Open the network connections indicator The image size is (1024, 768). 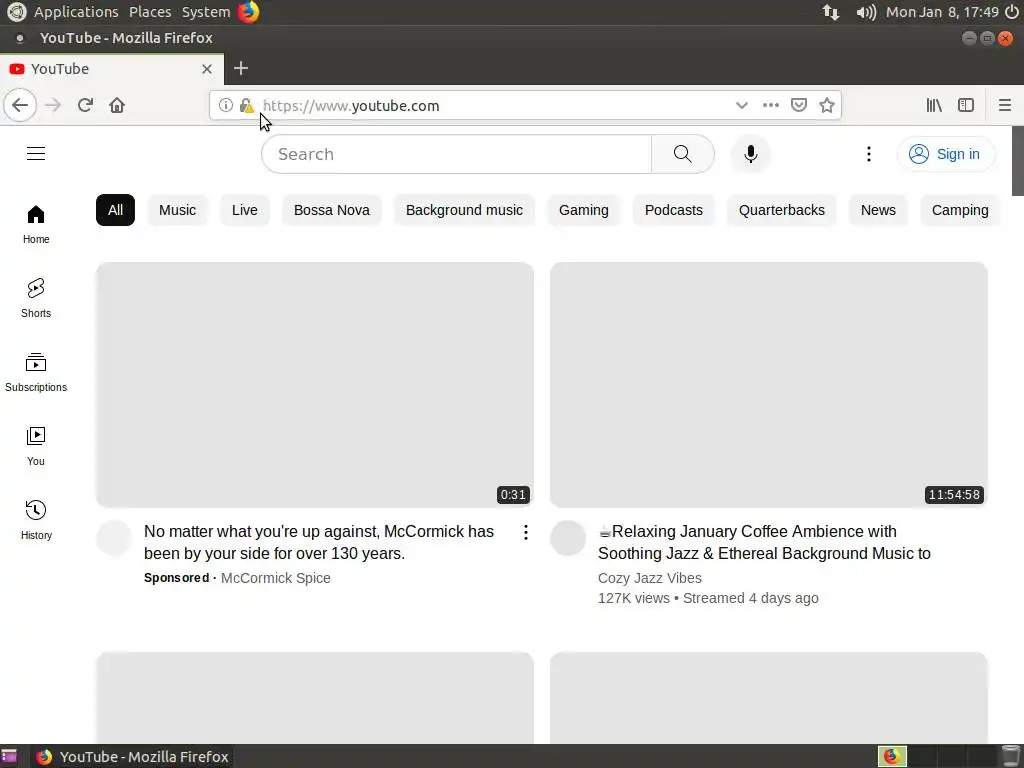tap(831, 12)
